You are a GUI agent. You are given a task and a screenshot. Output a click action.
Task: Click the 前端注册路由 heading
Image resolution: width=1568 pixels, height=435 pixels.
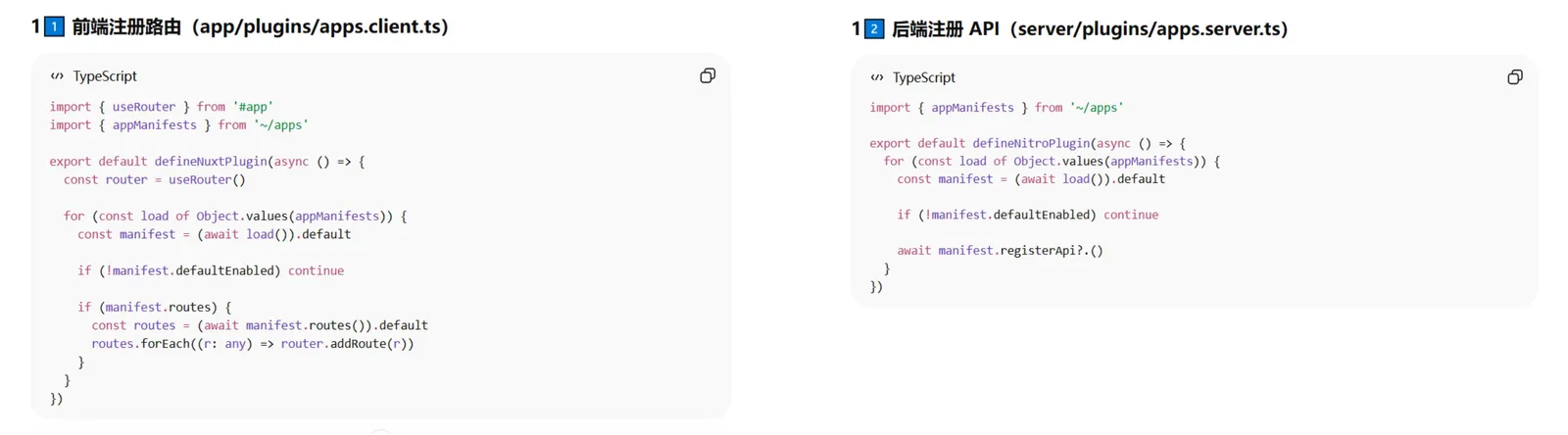point(126,26)
